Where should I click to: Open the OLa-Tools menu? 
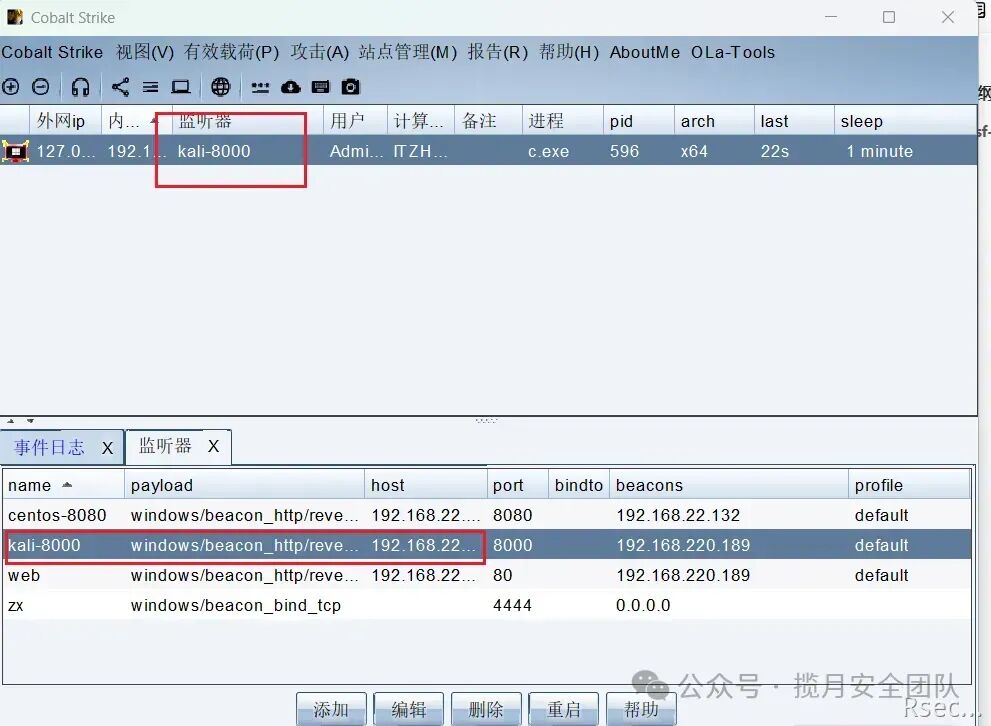click(733, 52)
